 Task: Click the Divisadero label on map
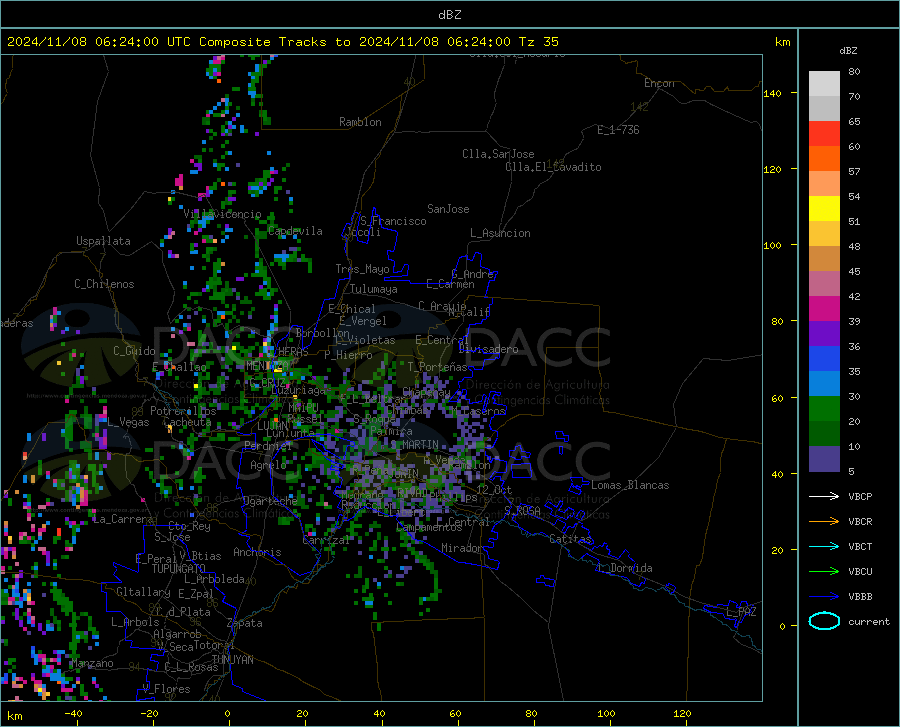[x=488, y=349]
